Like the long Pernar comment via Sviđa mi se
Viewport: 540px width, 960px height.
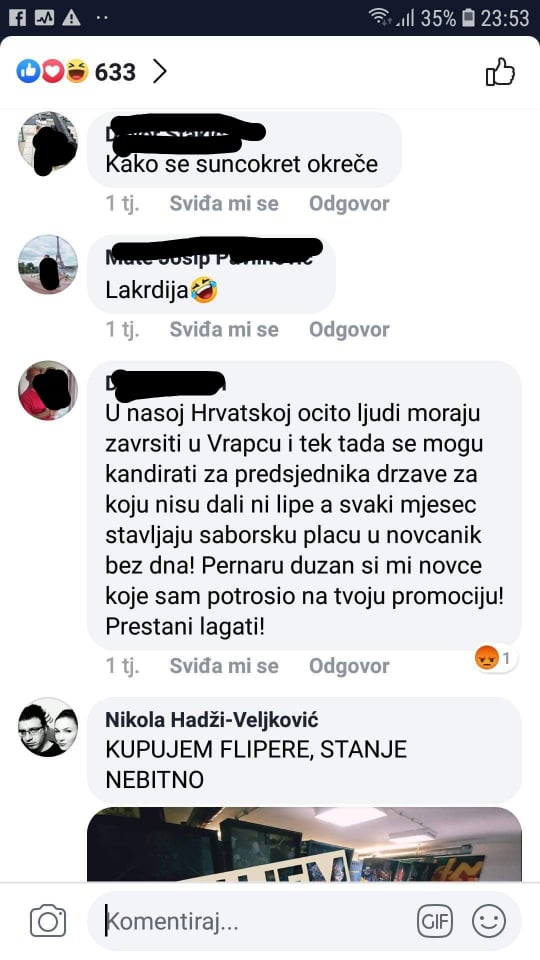pos(224,666)
